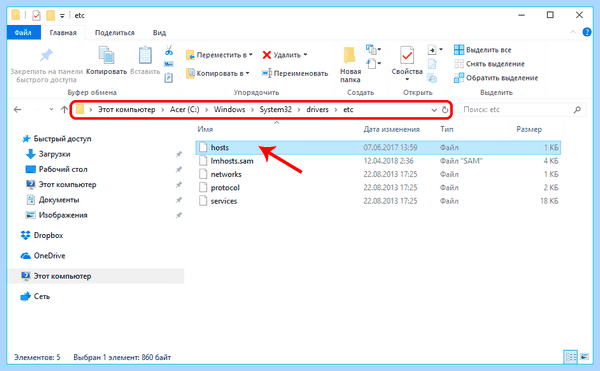Image resolution: width=600 pixels, height=371 pixels.
Task: Click the paste shortcut icon
Action: (x=169, y=78)
